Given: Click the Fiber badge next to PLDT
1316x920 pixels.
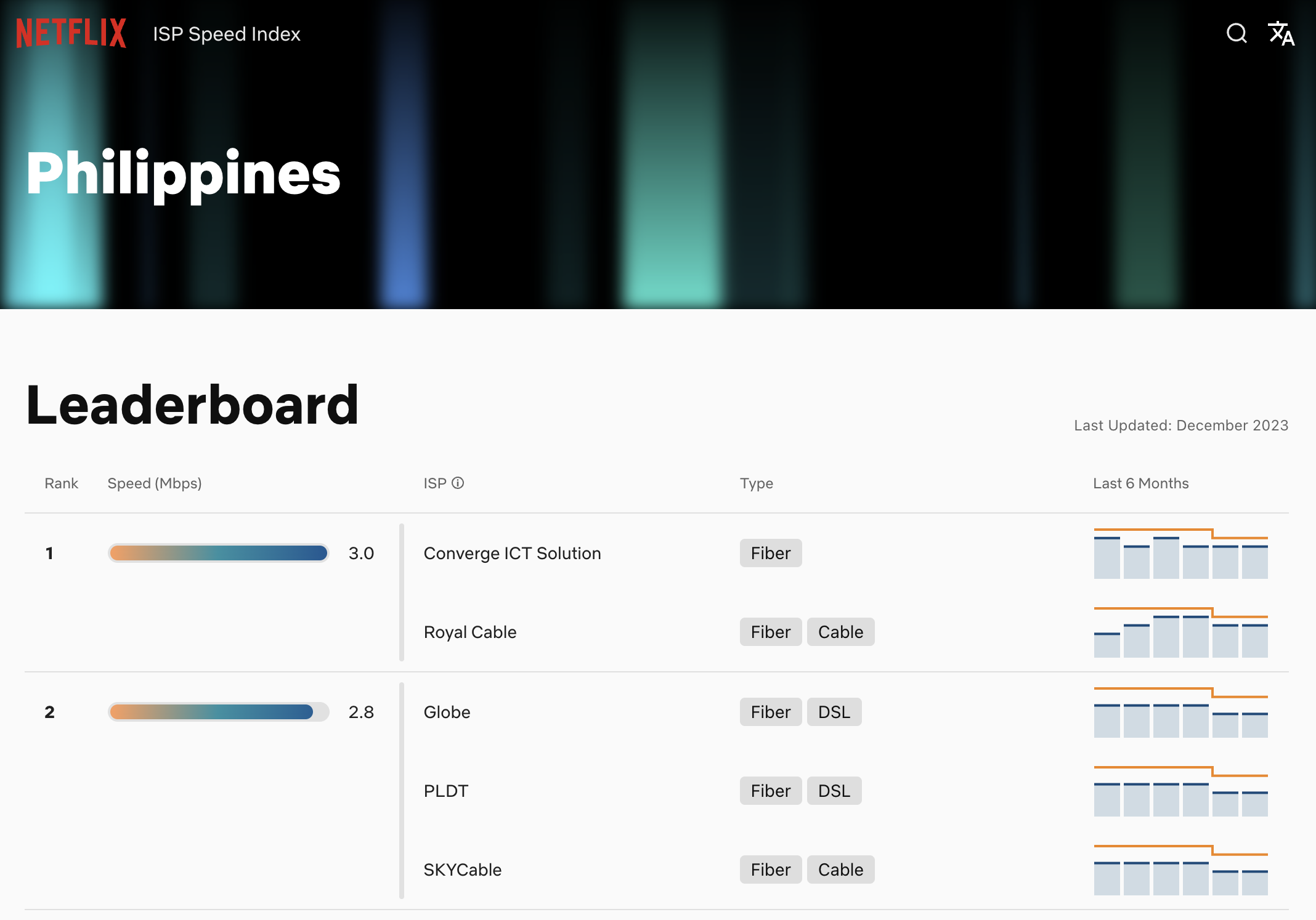Looking at the screenshot, I should click(x=770, y=791).
